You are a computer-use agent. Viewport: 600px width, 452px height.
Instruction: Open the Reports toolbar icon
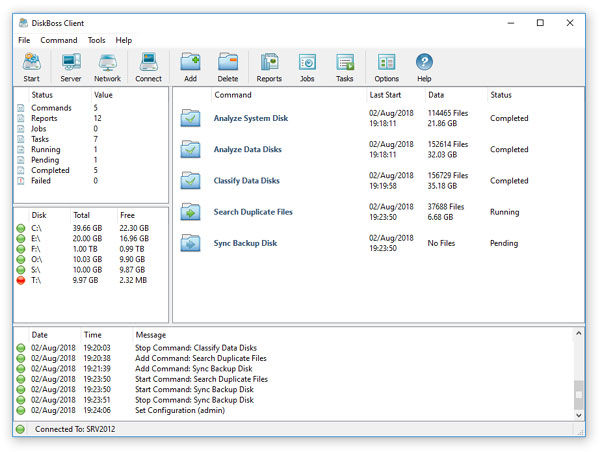pos(269,67)
